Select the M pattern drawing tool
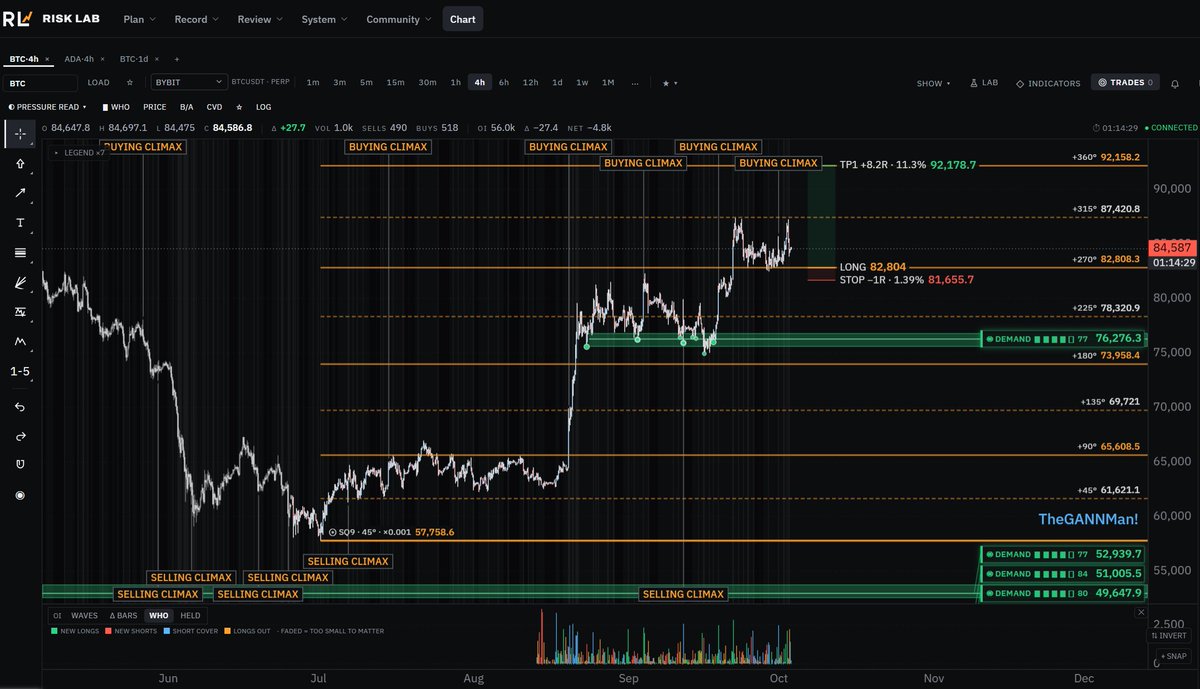Image resolution: width=1200 pixels, height=689 pixels. (20, 342)
